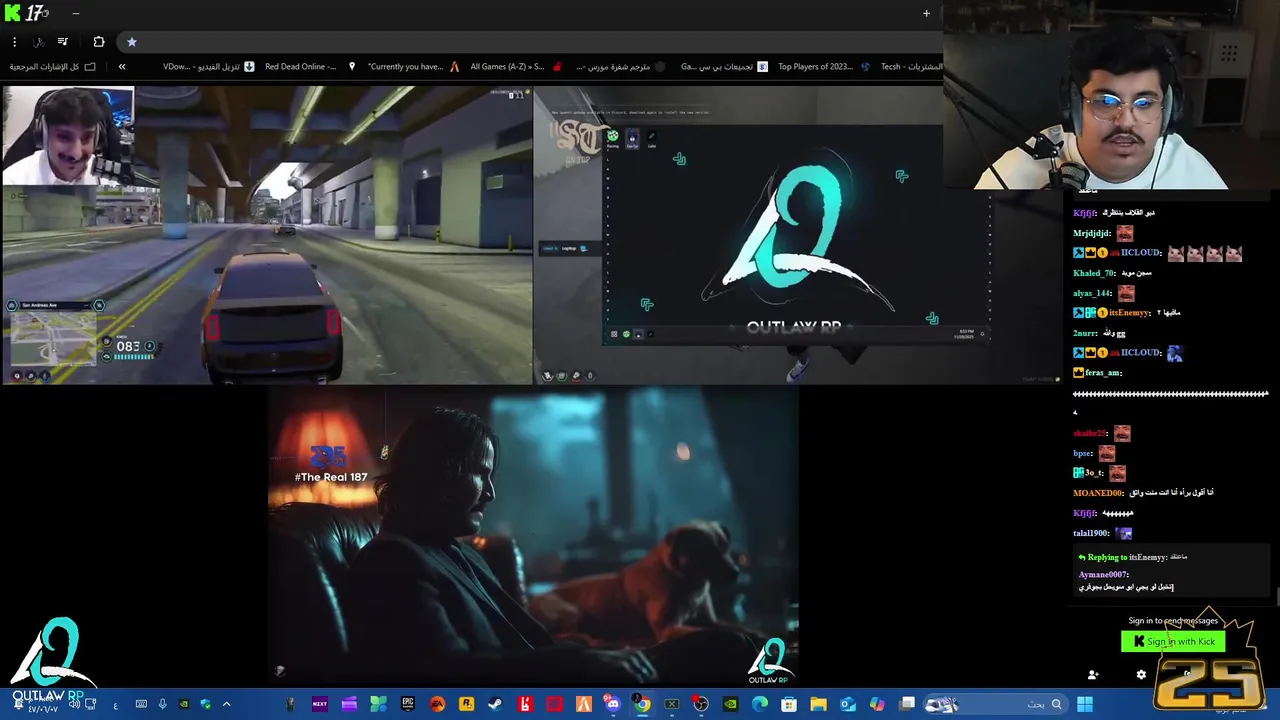The image size is (1280, 720).
Task: Open Task View on taskbar
Action: point(907,704)
